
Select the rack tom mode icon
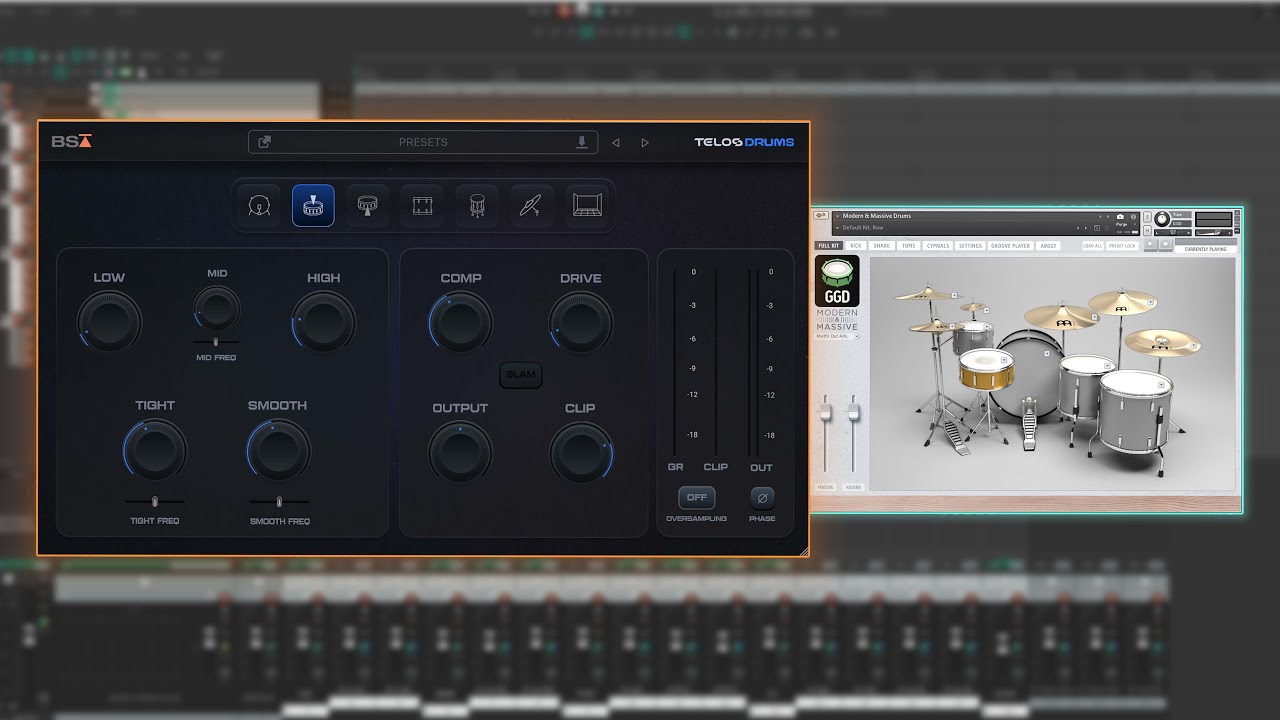422,205
